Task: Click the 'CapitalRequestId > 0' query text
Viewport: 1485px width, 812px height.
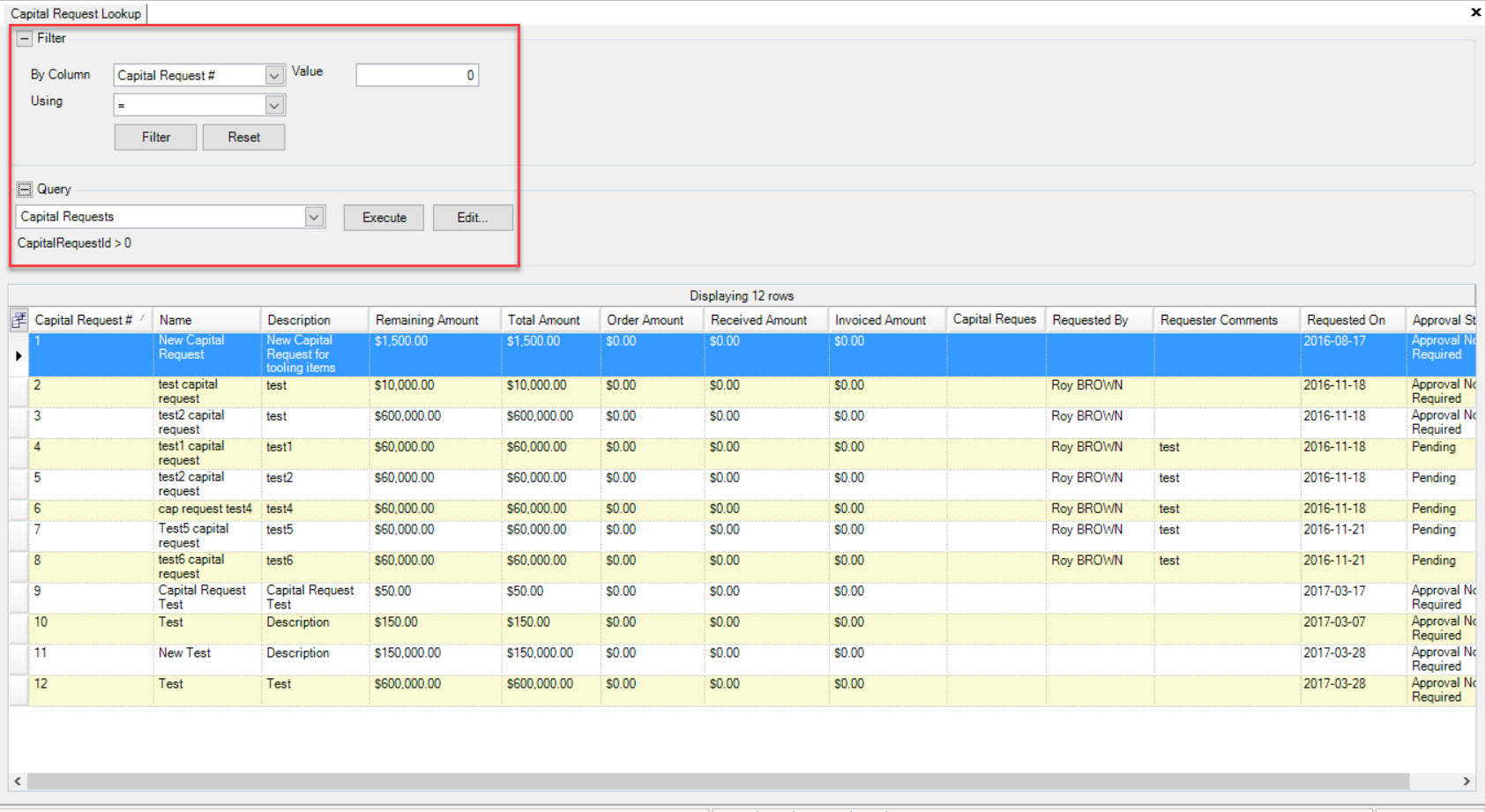Action: point(74,243)
